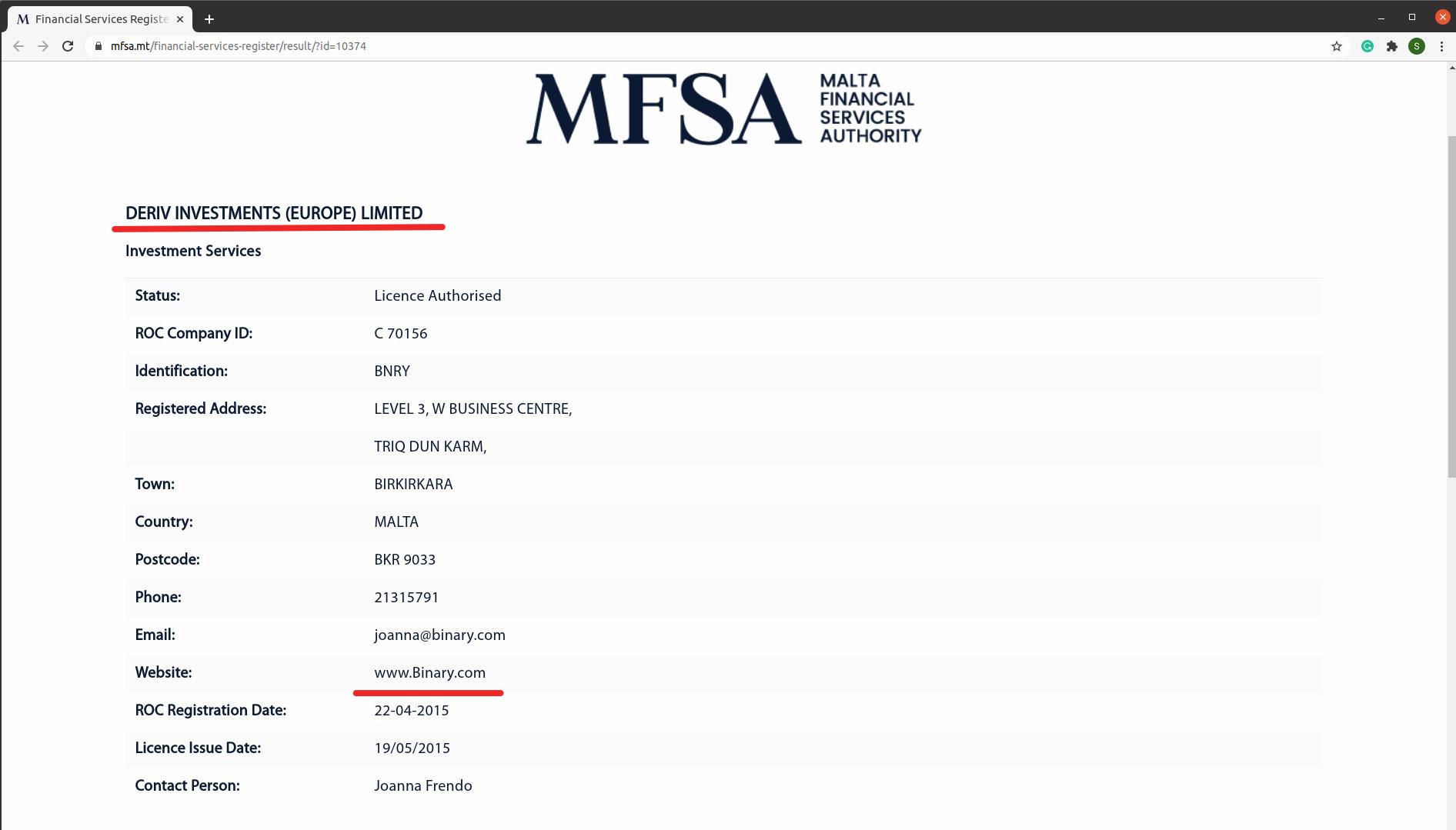Click the Registered Address: label
The image size is (1456, 830).
(x=200, y=409)
